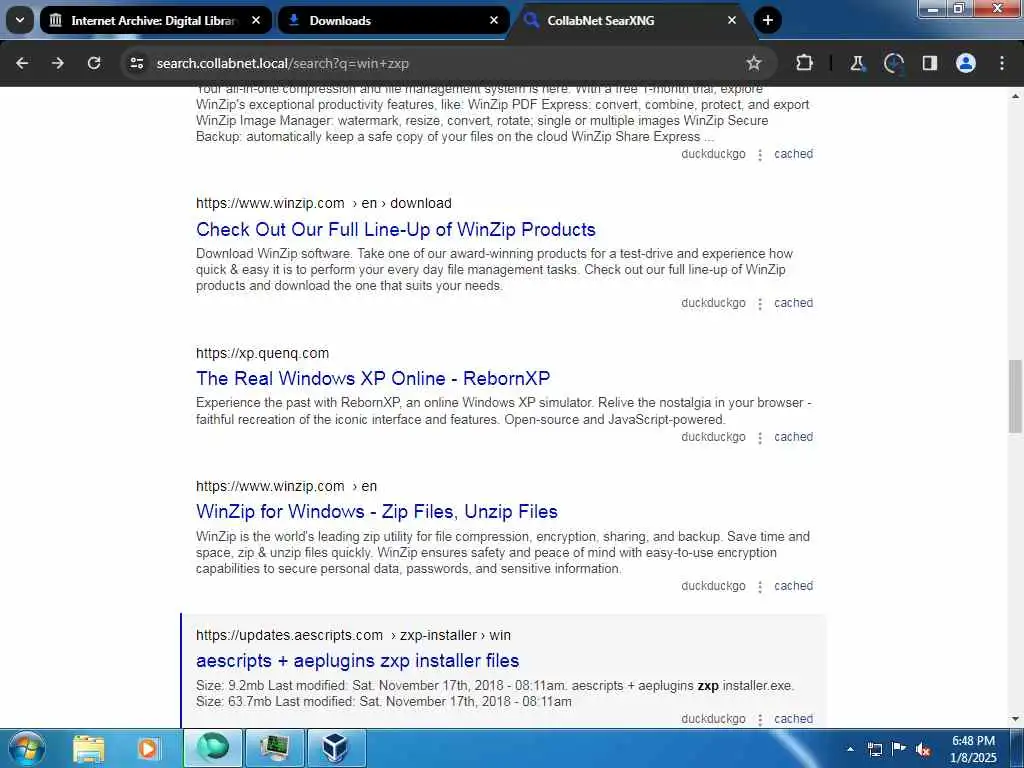Click the https://xp.quenq.com URL
1024x768 pixels.
click(263, 353)
